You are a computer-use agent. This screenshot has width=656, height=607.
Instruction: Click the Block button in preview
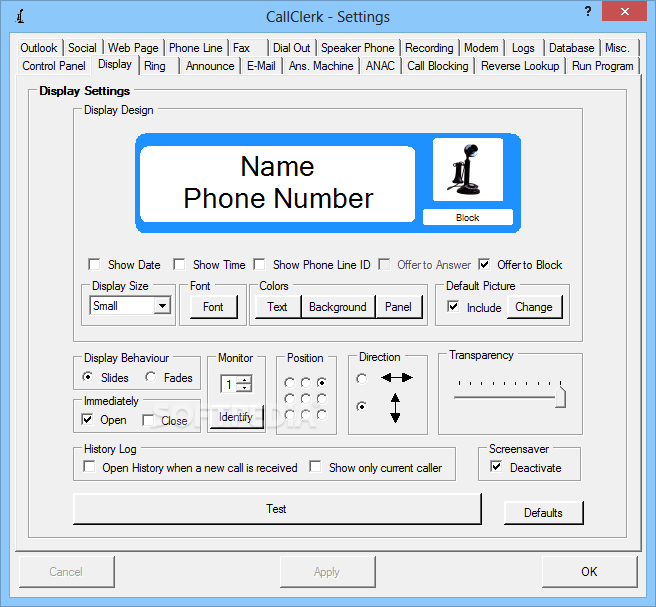pyautogui.click(x=468, y=218)
